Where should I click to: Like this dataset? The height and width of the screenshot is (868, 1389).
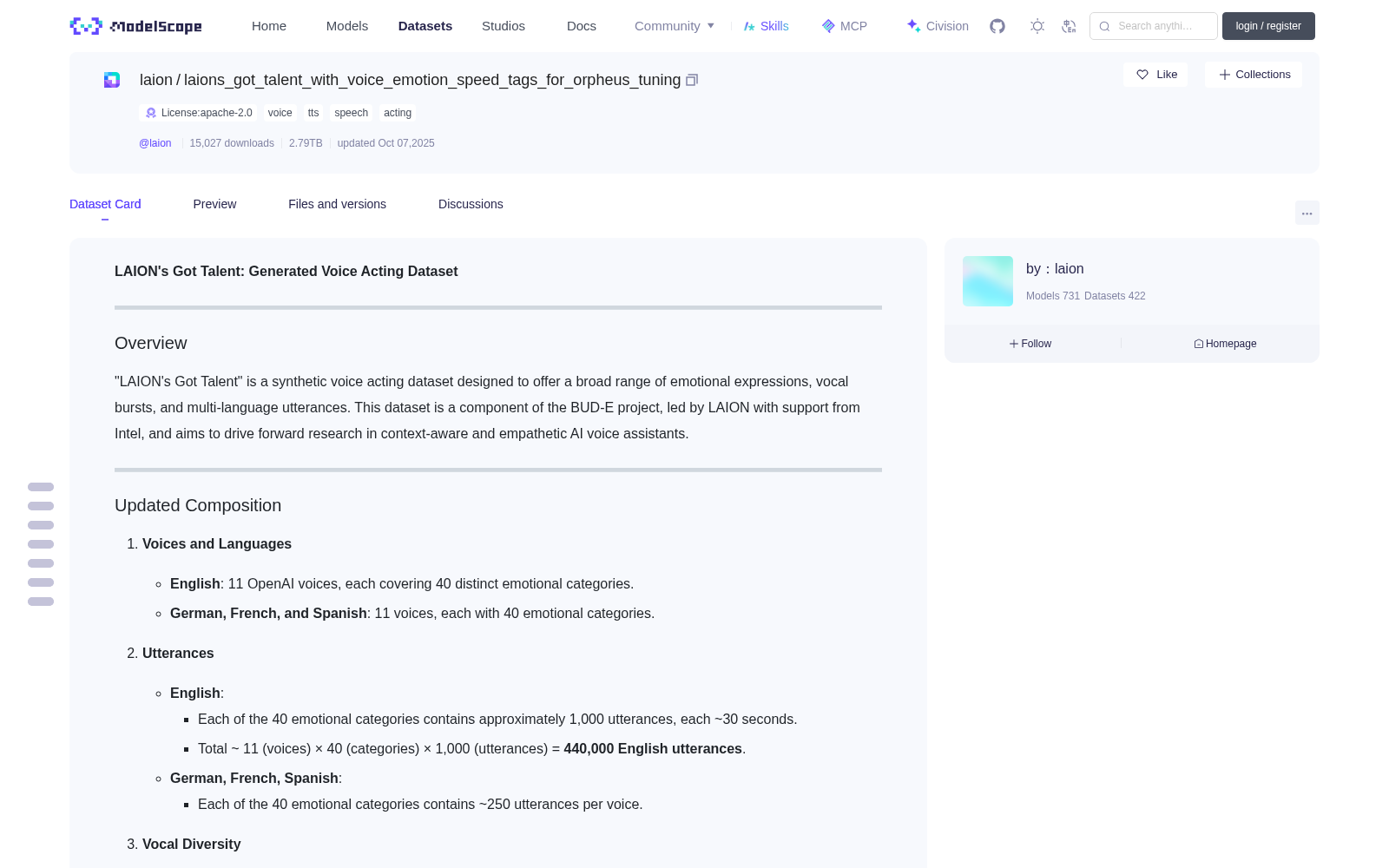click(1155, 75)
